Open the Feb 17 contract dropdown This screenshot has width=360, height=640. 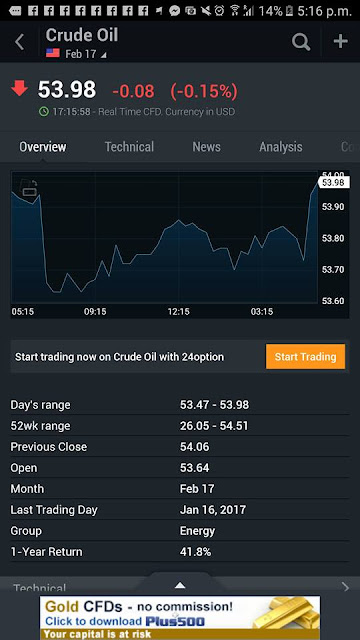[x=86, y=54]
